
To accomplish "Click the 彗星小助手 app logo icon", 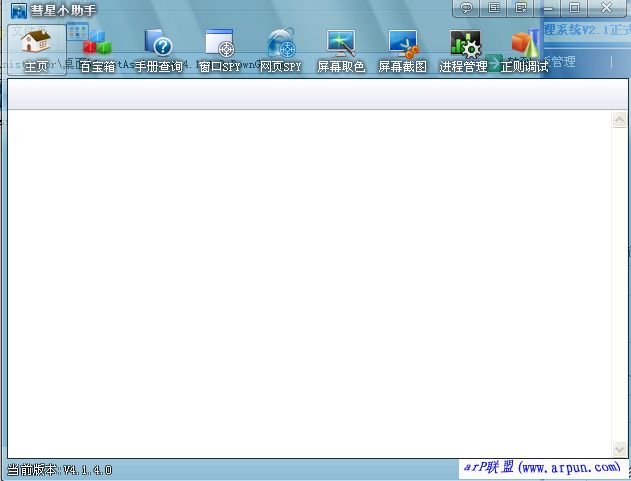I will point(19,11).
